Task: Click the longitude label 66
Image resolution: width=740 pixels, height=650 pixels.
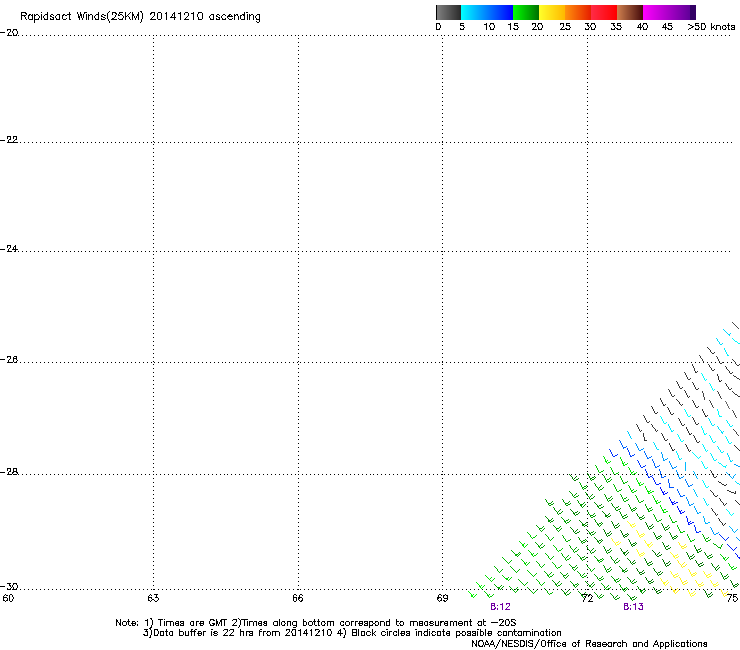Action: pyautogui.click(x=298, y=599)
